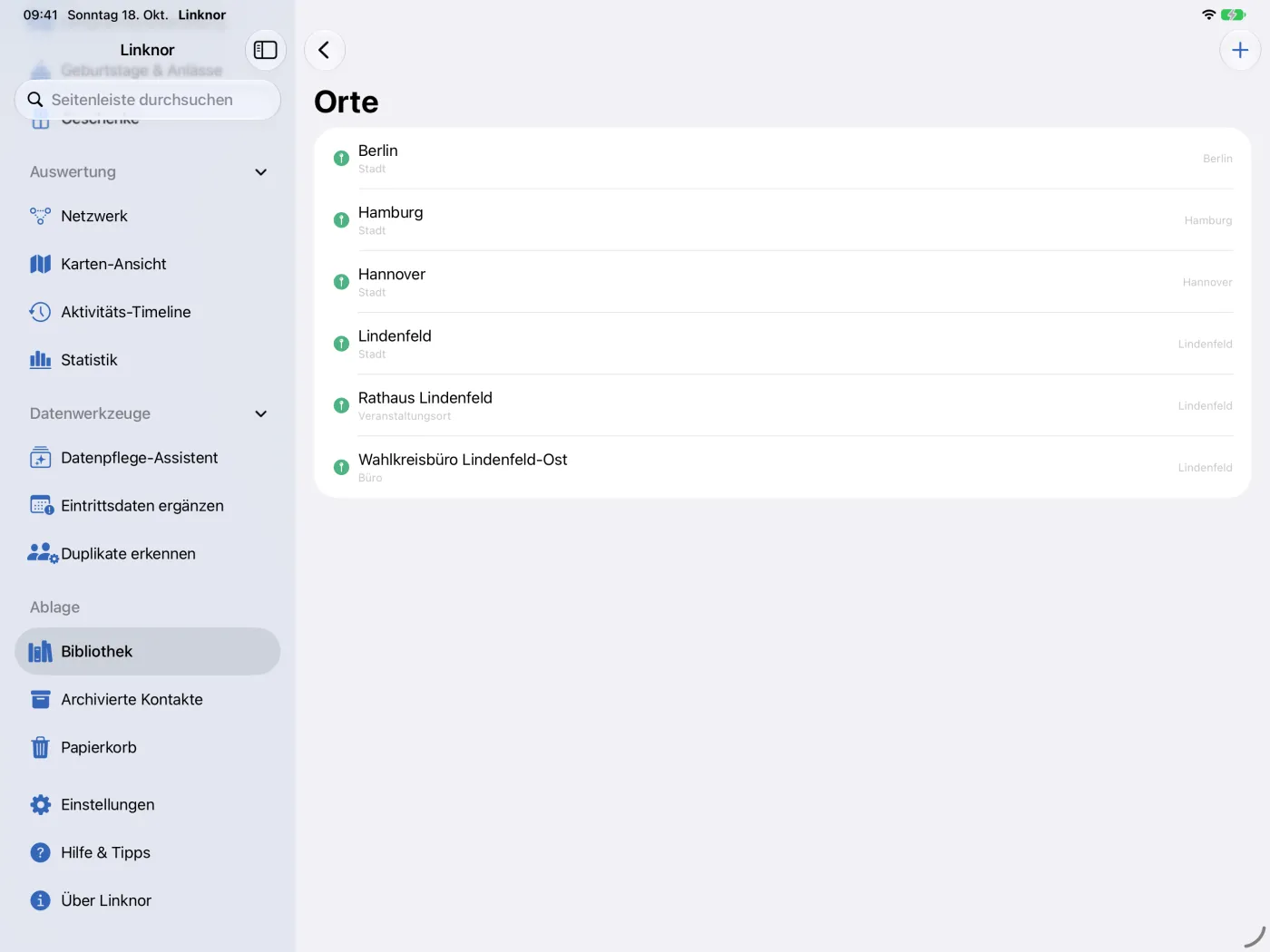
Task: Open Karten-Ansicht from the sidebar
Action: (148, 264)
